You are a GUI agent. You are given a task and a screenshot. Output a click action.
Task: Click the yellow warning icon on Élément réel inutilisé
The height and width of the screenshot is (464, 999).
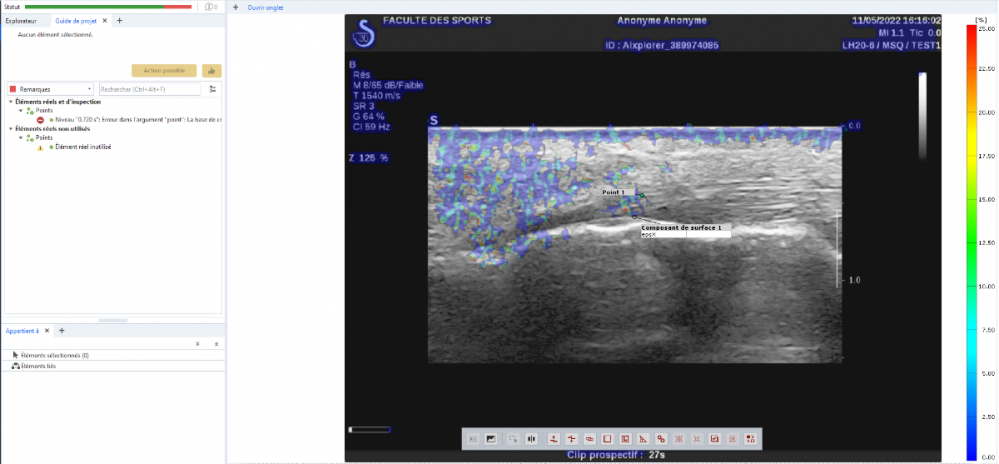(x=40, y=147)
